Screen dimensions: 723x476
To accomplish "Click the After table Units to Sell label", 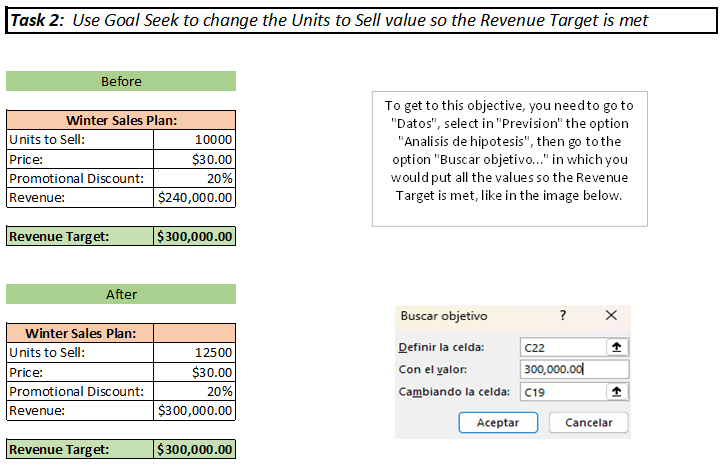I will coord(80,352).
